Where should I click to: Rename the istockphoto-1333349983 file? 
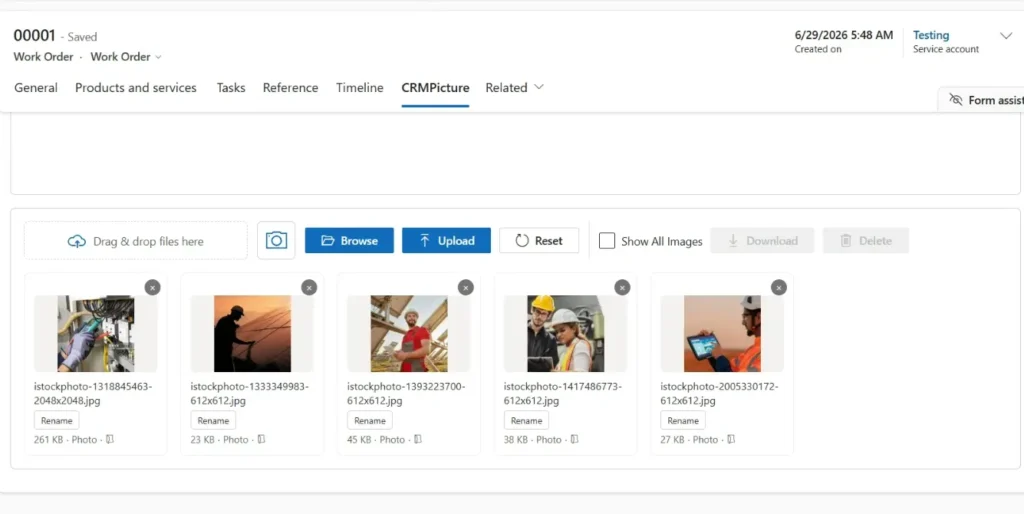pyautogui.click(x=213, y=421)
